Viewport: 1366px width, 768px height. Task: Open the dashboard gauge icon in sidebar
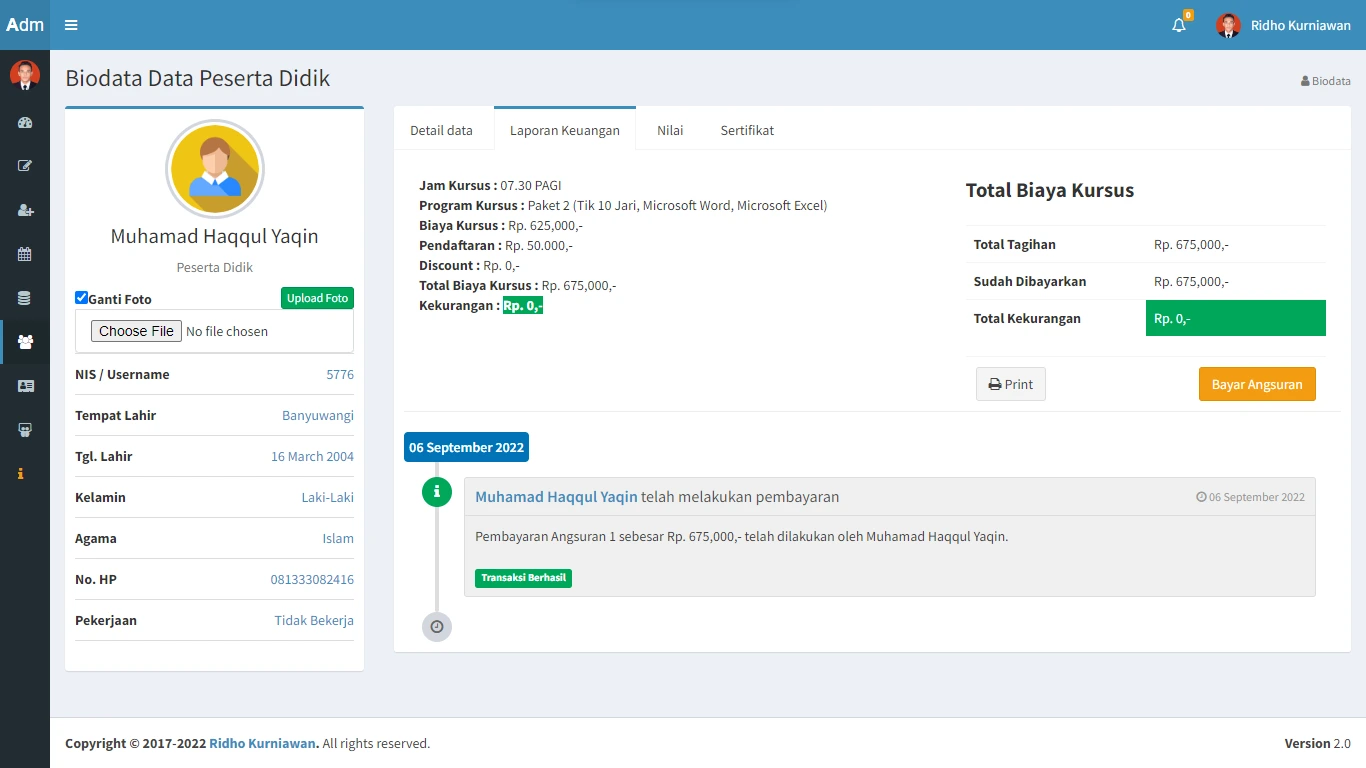(25, 122)
